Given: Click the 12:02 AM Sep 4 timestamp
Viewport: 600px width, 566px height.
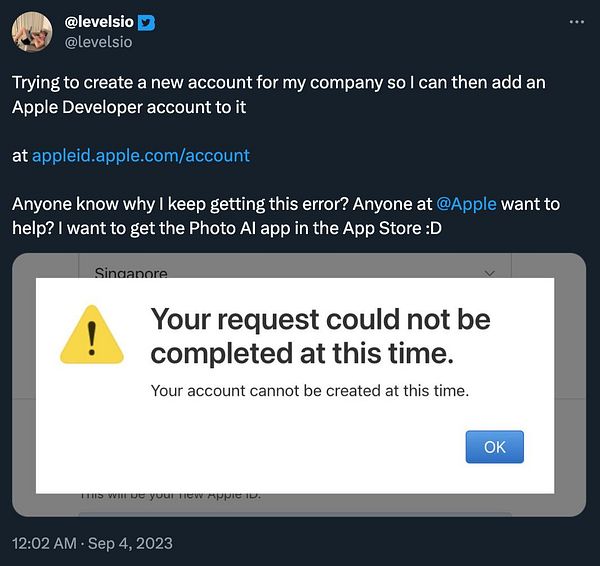Looking at the screenshot, I should (92, 543).
